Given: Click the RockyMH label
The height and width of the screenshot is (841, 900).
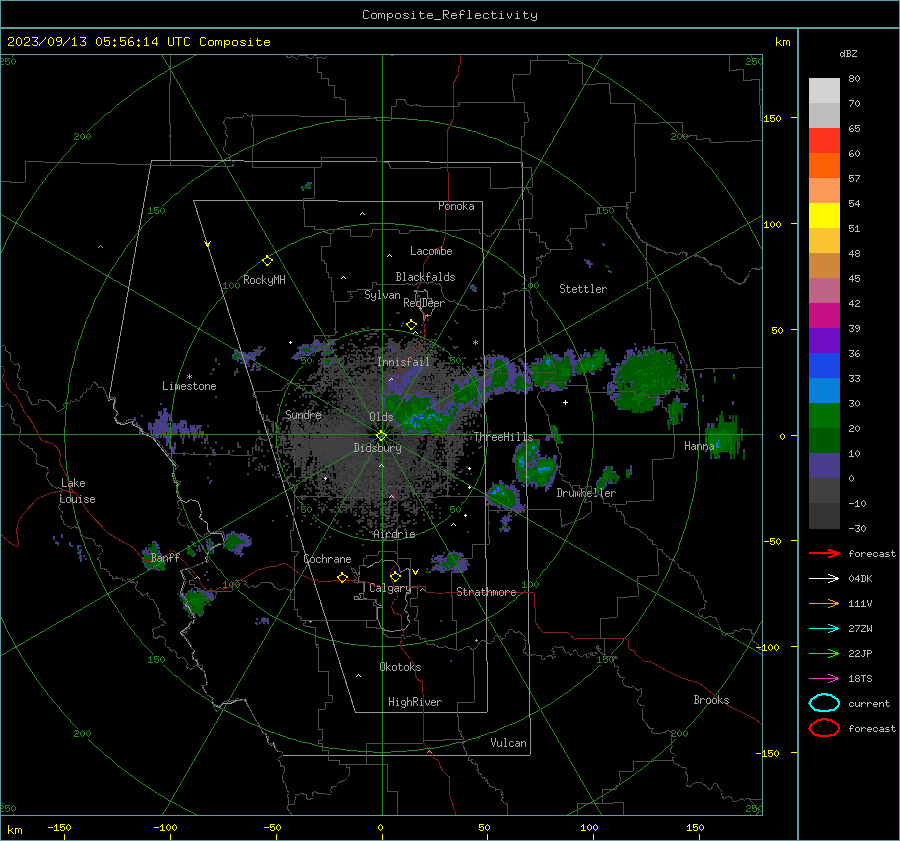Looking at the screenshot, I should click(264, 280).
